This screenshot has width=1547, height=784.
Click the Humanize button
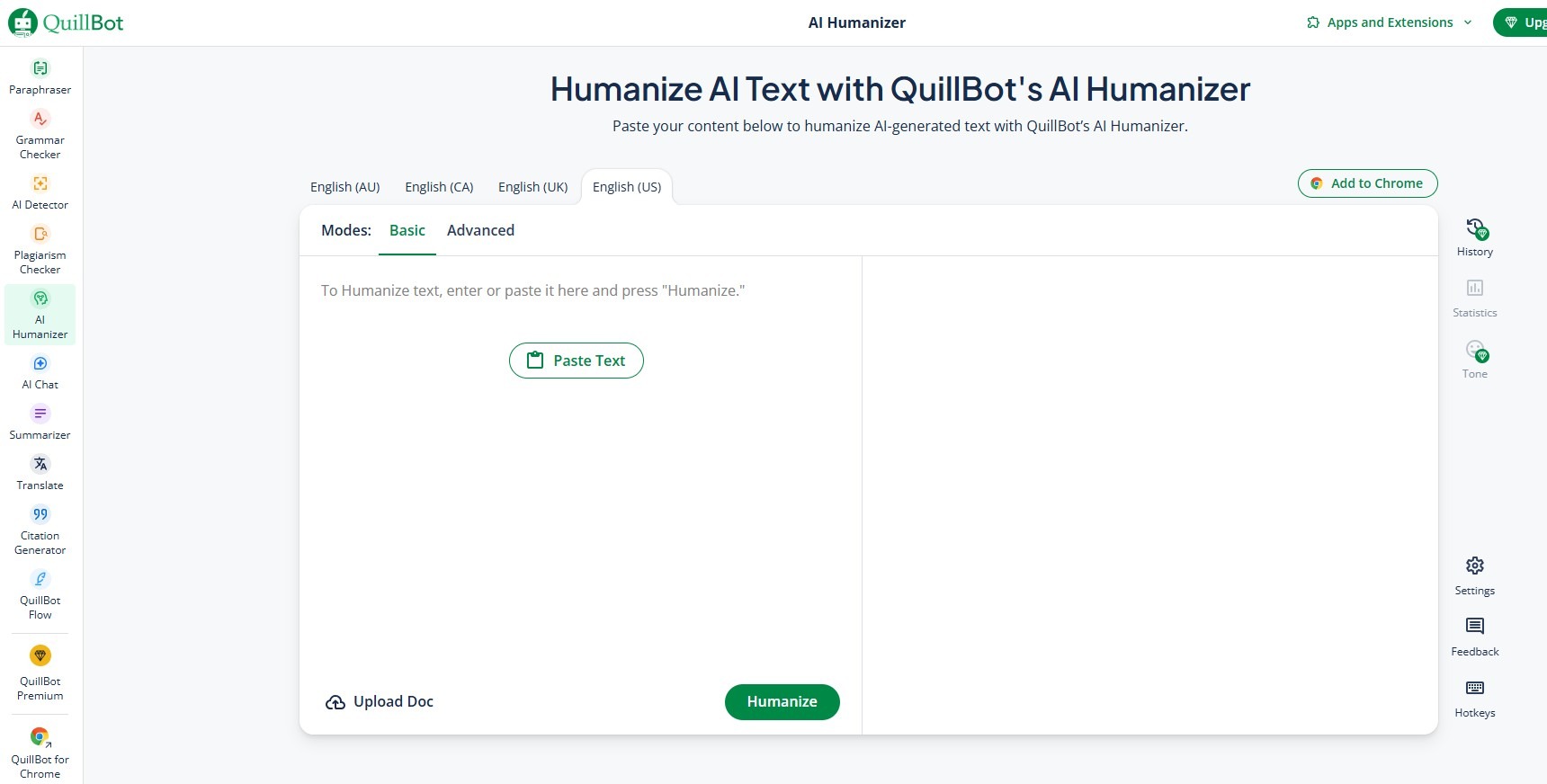(781, 702)
